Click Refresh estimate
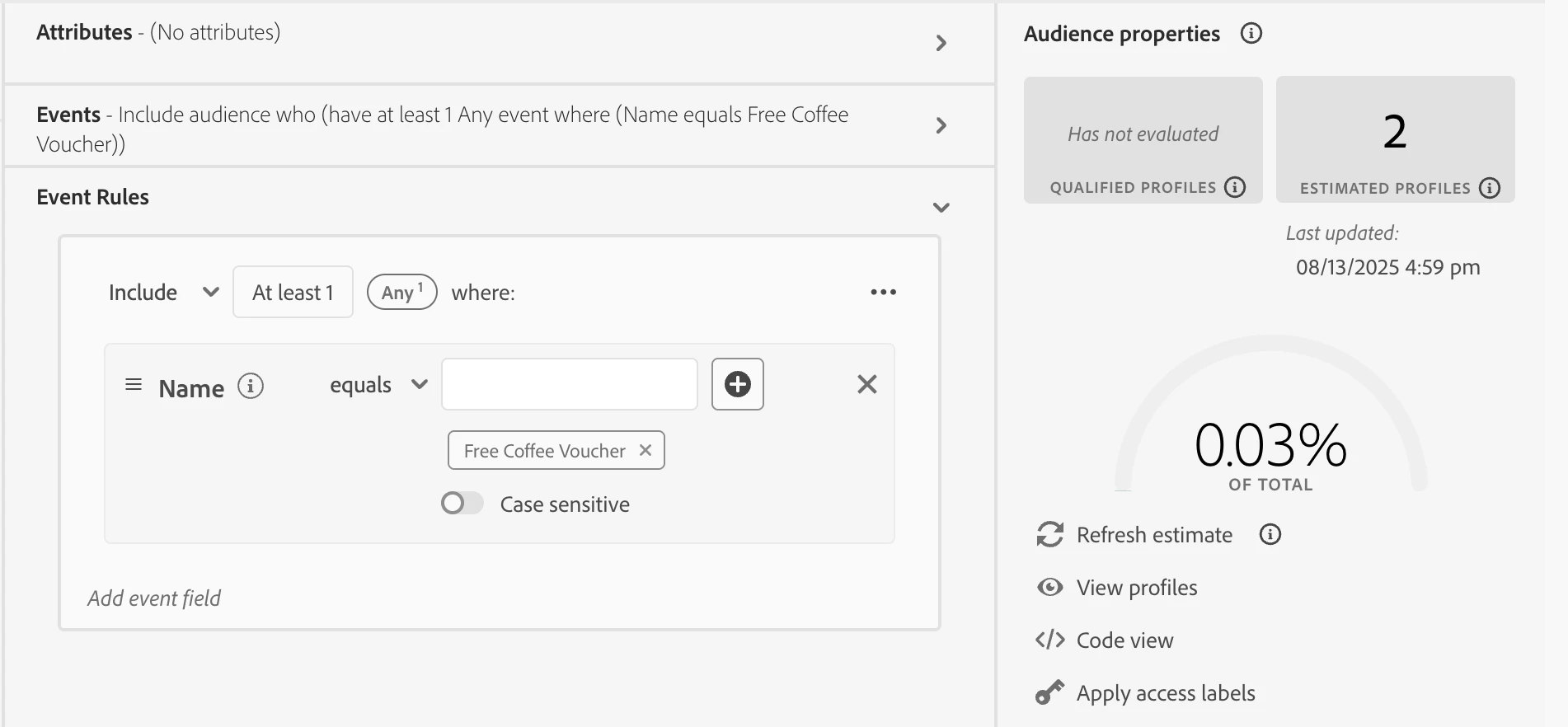The image size is (1568, 727). pyautogui.click(x=1153, y=535)
